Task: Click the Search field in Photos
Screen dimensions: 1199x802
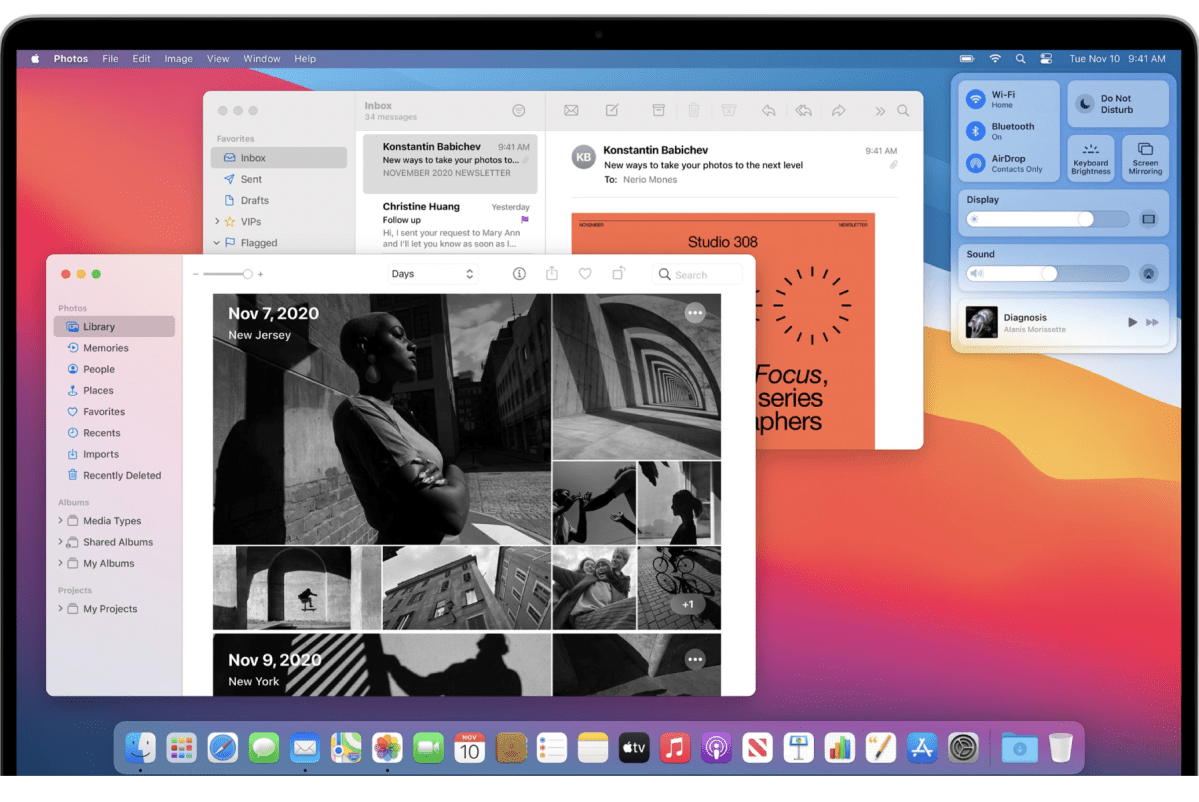Action: coord(698,274)
